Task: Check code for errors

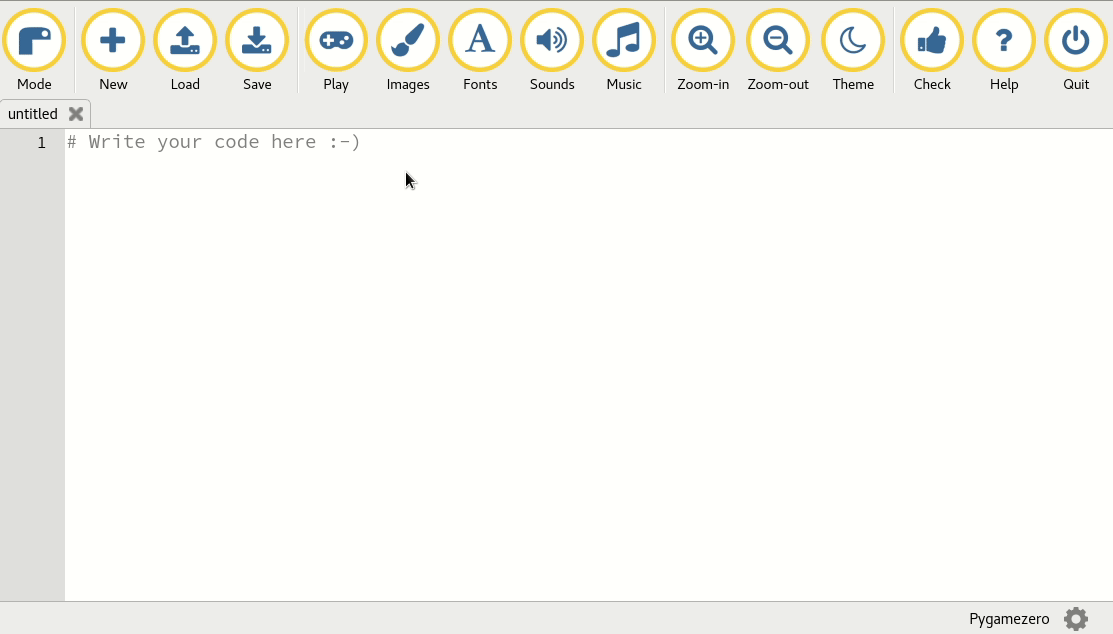Action: point(932,50)
